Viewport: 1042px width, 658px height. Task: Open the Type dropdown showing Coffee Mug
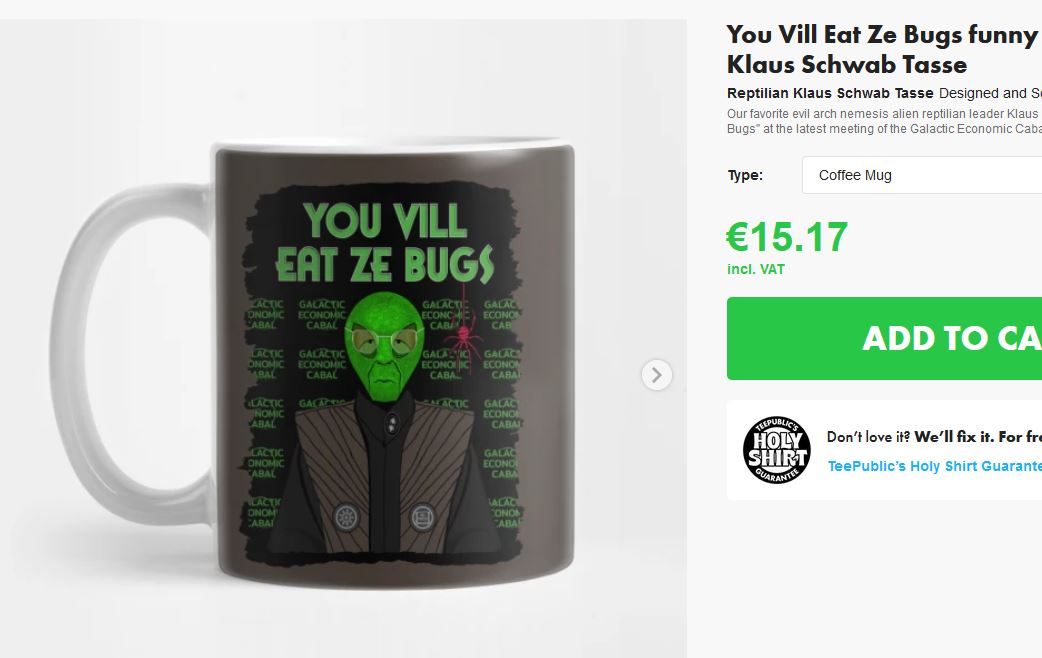(922, 175)
